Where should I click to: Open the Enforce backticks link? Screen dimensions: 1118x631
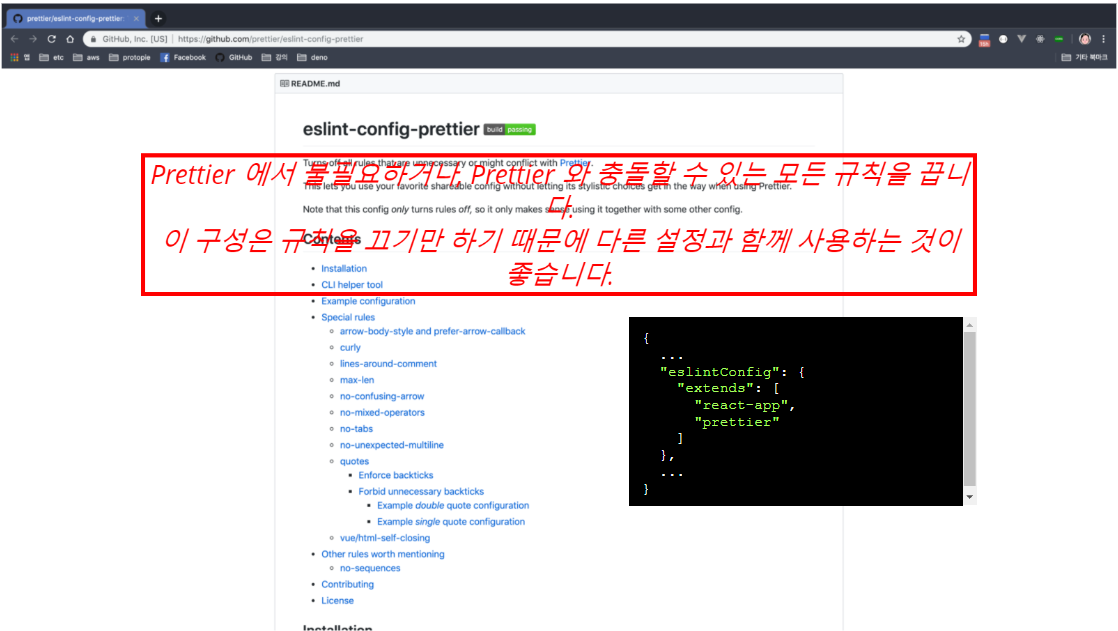click(x=396, y=475)
